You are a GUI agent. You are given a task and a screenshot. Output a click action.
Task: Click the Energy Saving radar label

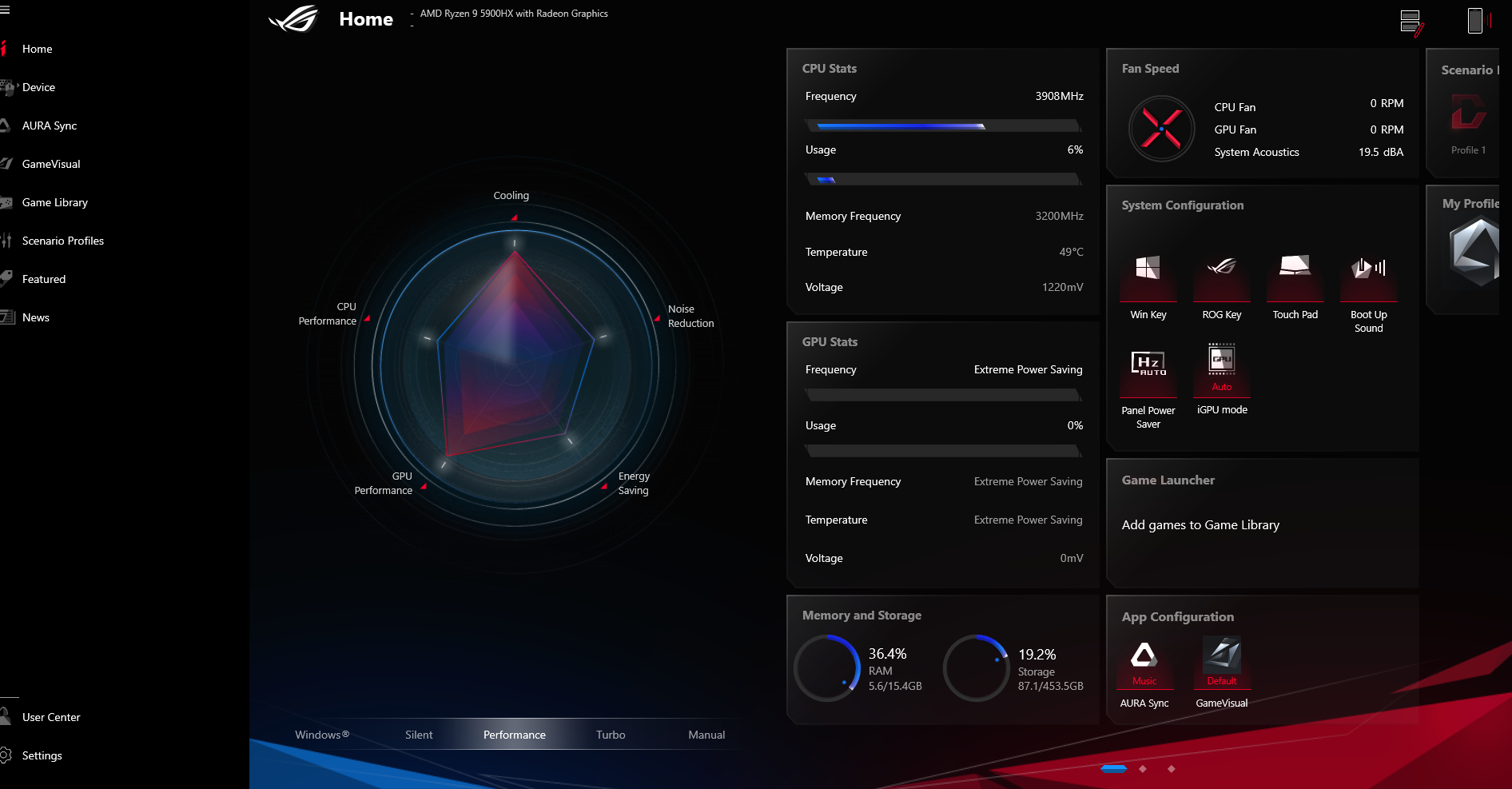pyautogui.click(x=634, y=483)
